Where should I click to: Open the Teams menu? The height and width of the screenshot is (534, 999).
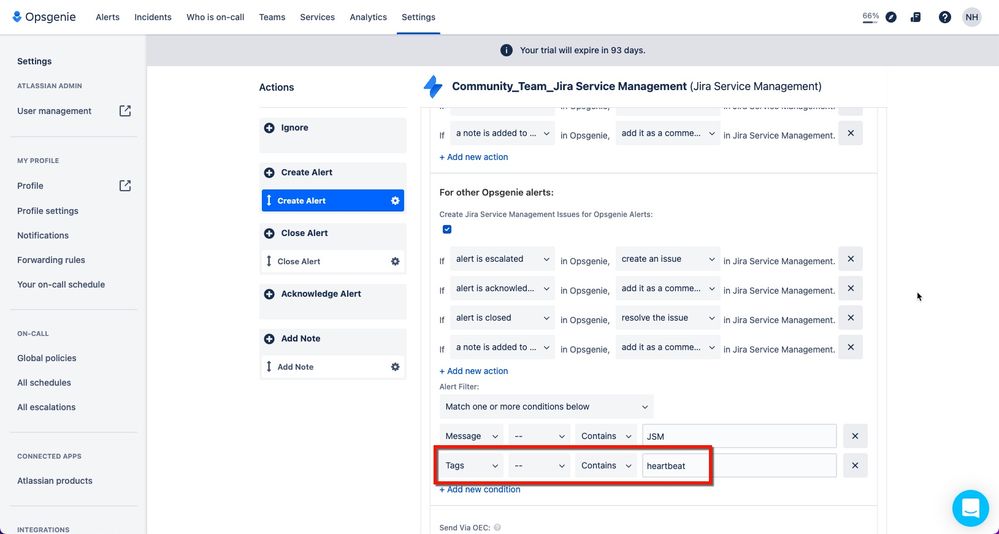(272, 17)
